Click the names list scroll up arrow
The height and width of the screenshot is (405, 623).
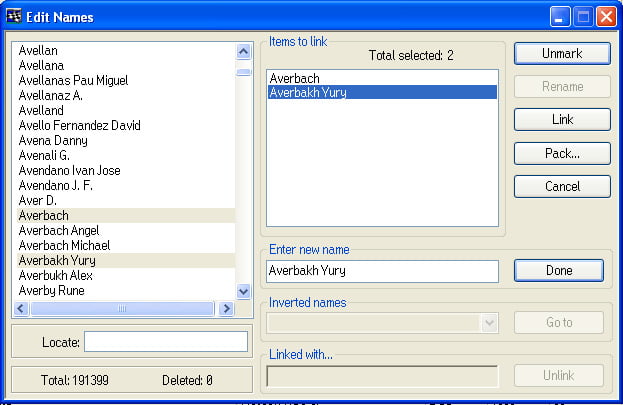[x=244, y=51]
